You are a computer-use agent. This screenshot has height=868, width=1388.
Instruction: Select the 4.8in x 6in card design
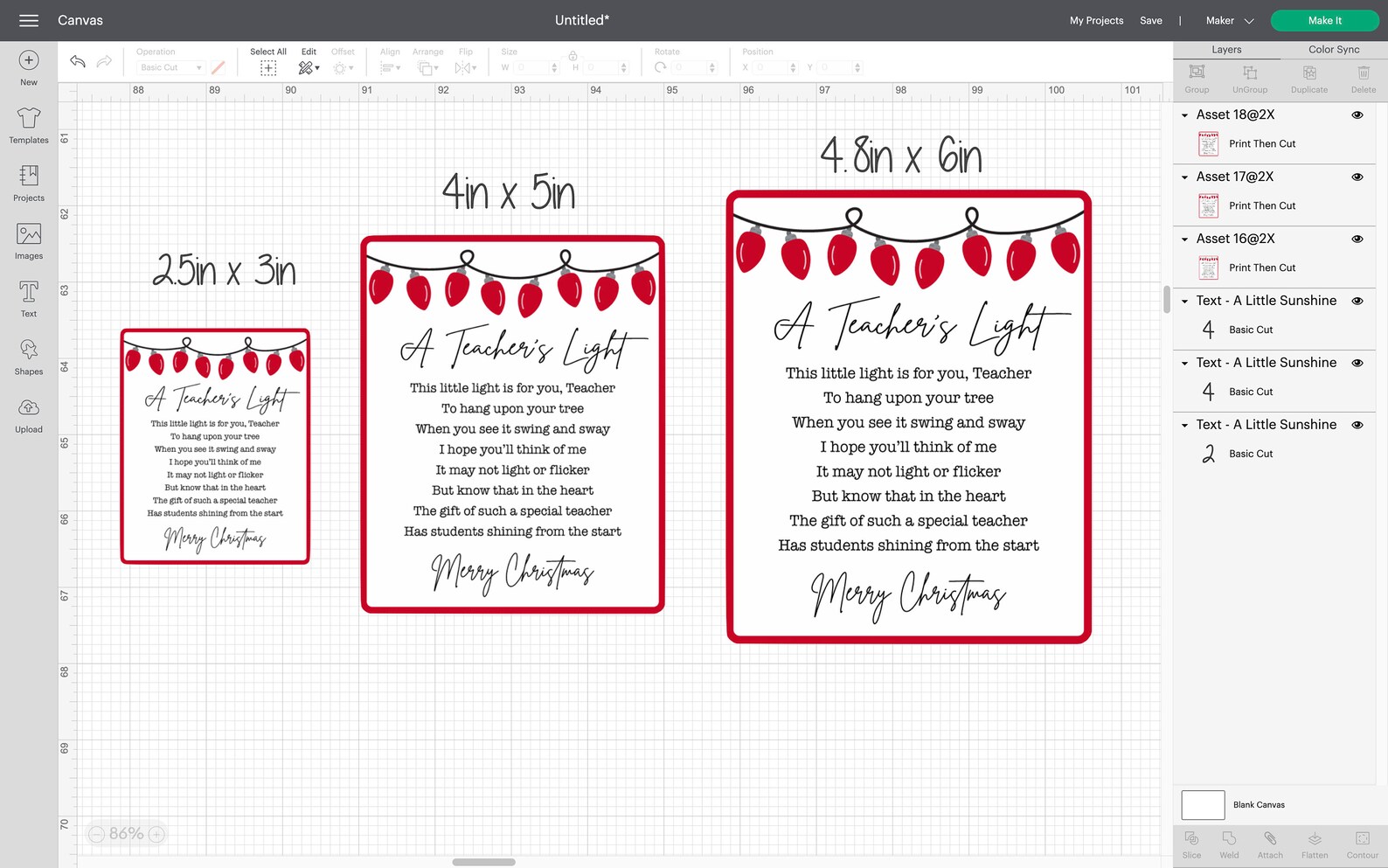909,417
